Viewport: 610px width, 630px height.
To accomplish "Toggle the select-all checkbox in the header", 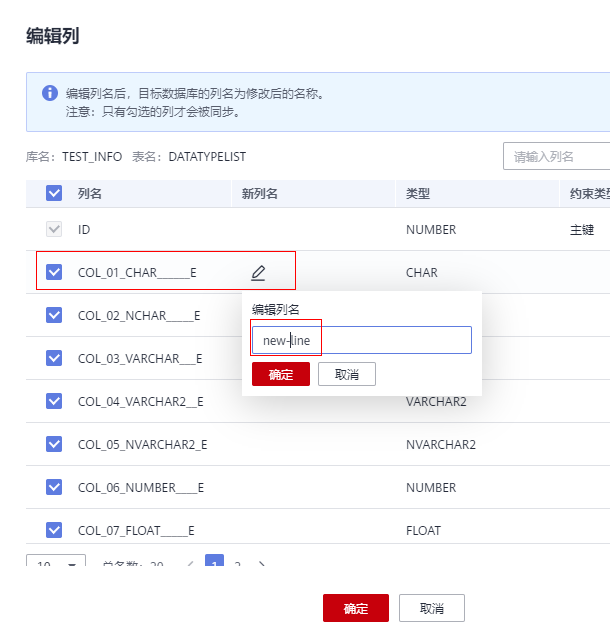I will 54,194.
